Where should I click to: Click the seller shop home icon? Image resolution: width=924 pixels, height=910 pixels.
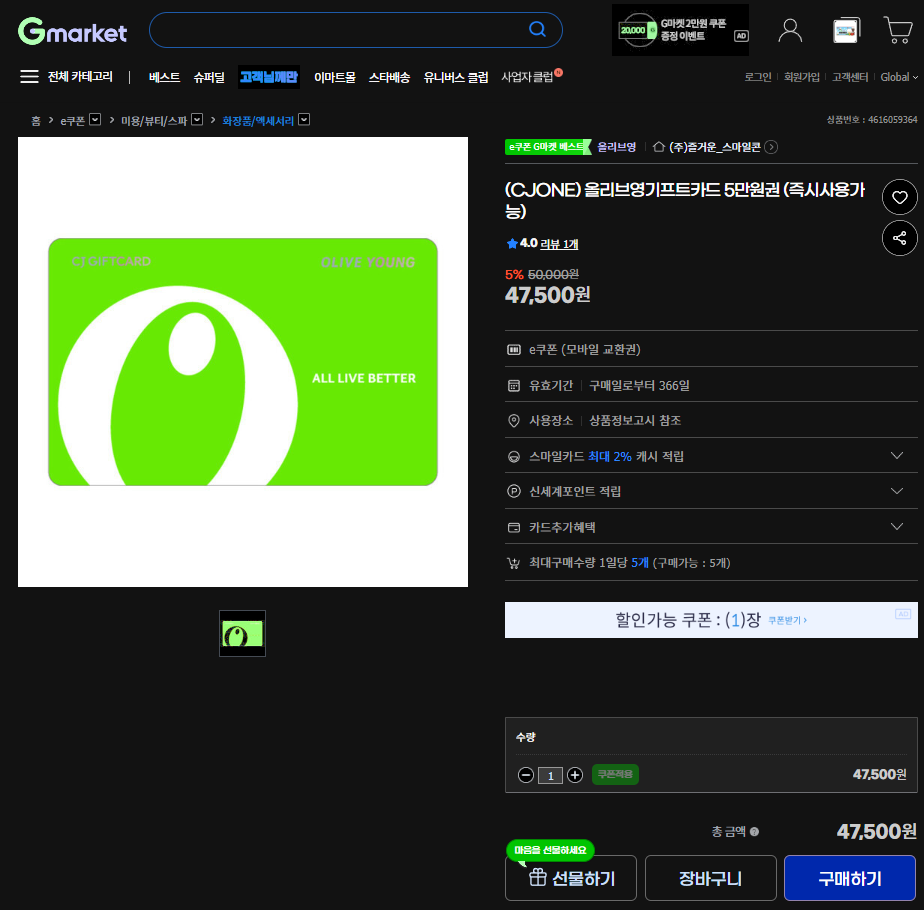pyautogui.click(x=659, y=147)
